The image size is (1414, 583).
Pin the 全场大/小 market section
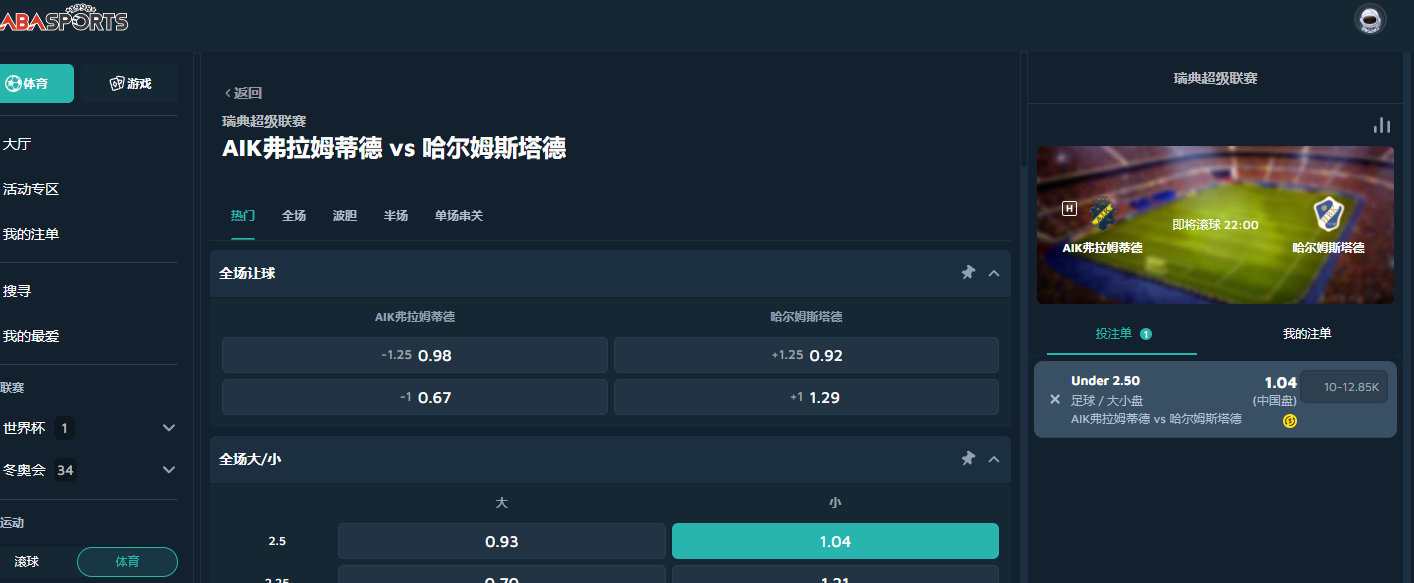point(967,459)
